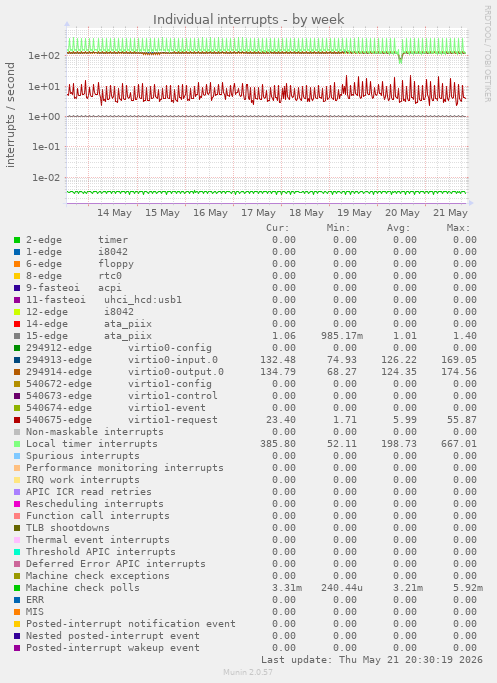Click the RRDTOOL / TOBI OETIKER watermark
Viewport: 497px width, 683px height.
tap(487, 54)
